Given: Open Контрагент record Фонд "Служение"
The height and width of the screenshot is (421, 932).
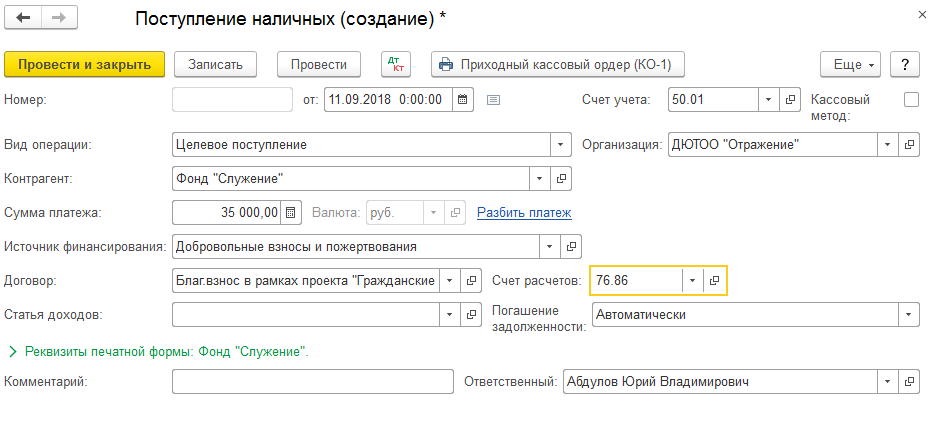Looking at the screenshot, I should (x=561, y=178).
